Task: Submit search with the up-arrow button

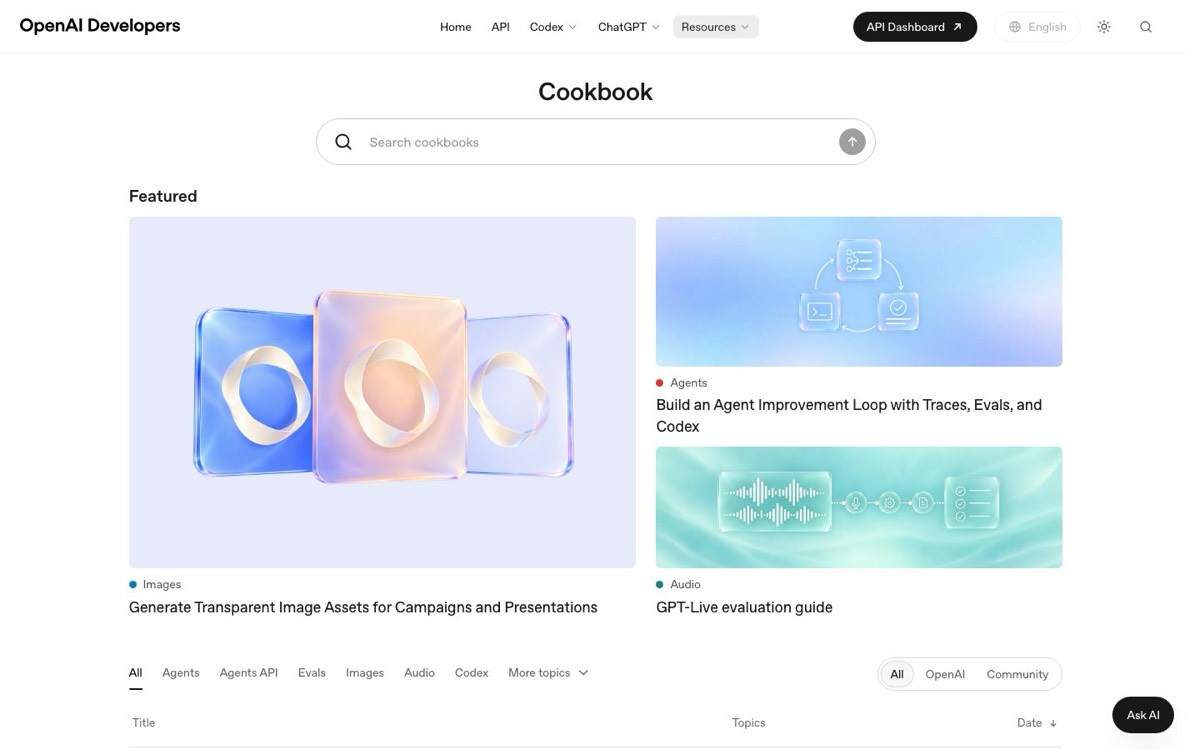Action: pos(852,142)
